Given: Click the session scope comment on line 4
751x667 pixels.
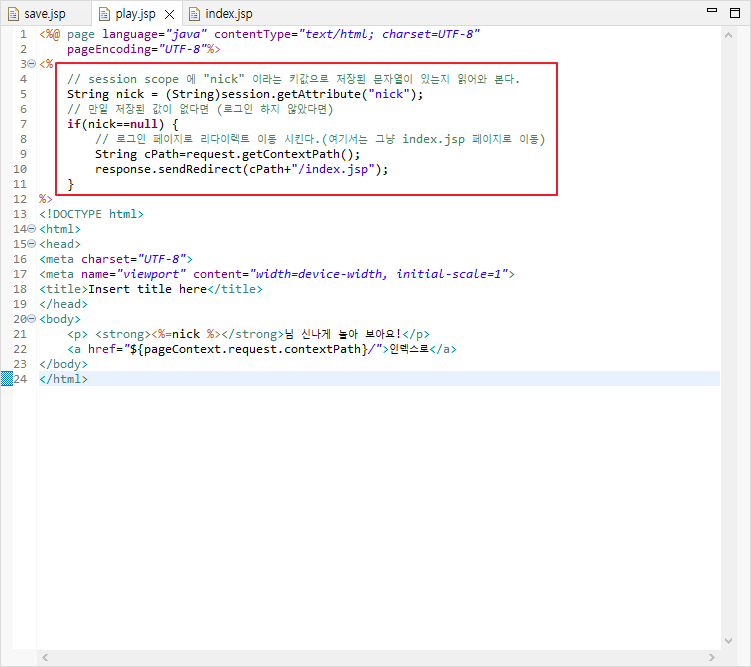Looking at the screenshot, I should 293,79.
